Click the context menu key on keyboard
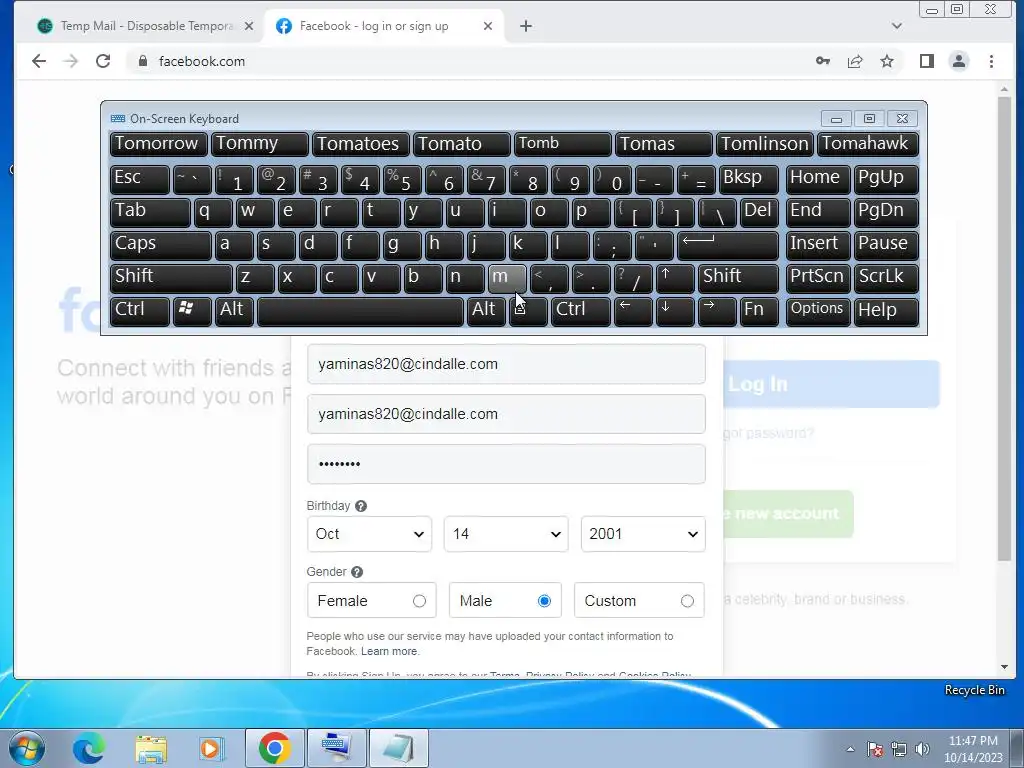This screenshot has width=1024, height=768. click(528, 311)
